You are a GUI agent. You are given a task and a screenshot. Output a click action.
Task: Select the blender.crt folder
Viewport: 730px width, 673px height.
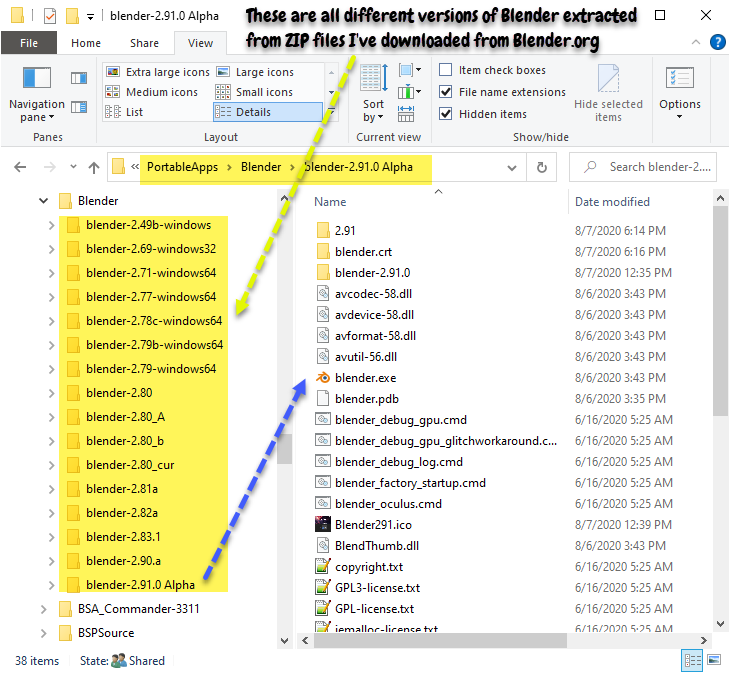tap(363, 252)
